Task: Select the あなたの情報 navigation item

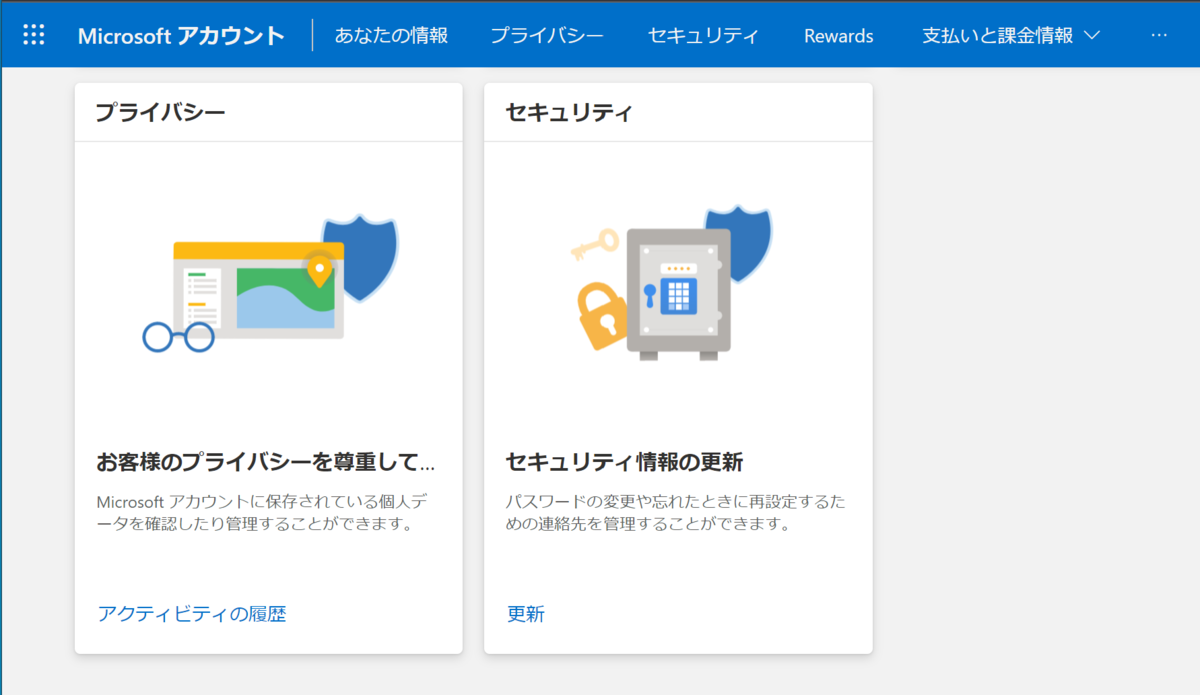Action: point(390,35)
